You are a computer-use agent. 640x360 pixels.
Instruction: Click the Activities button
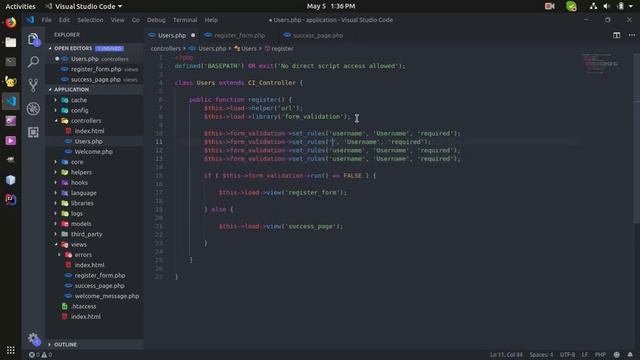click(20, 6)
